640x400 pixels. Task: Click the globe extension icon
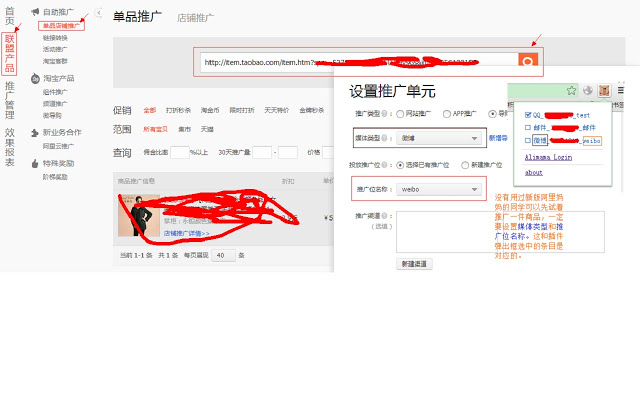[588, 90]
